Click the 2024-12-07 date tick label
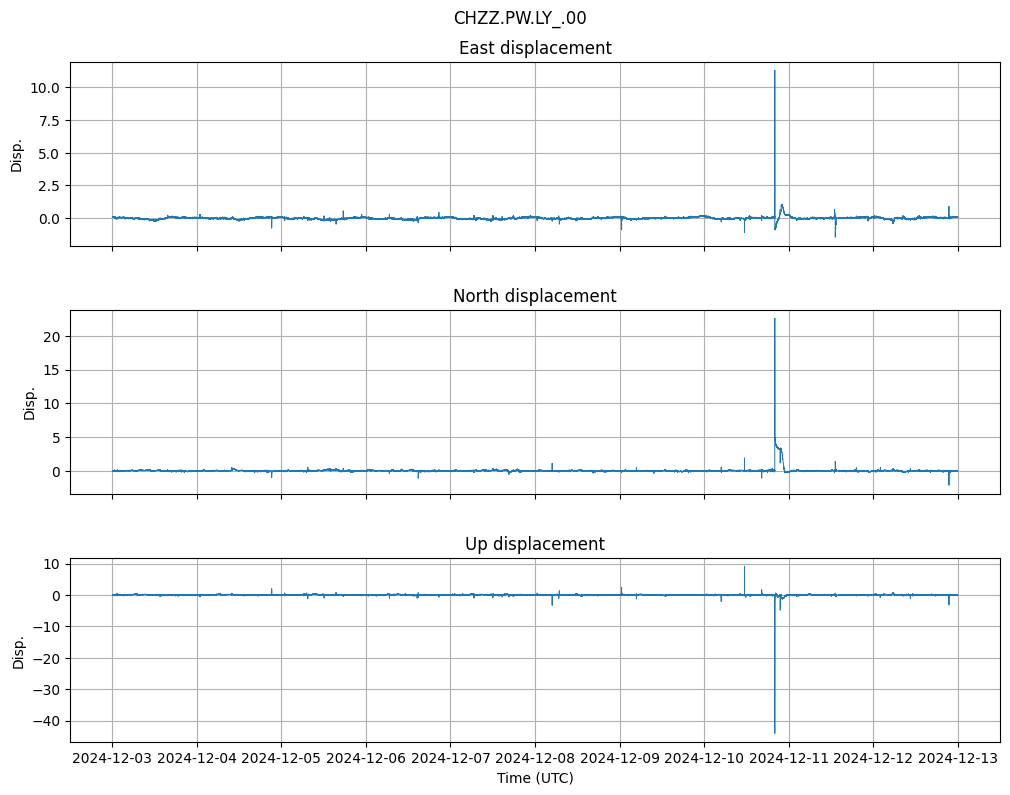This screenshot has width=1010, height=795. pyautogui.click(x=450, y=759)
